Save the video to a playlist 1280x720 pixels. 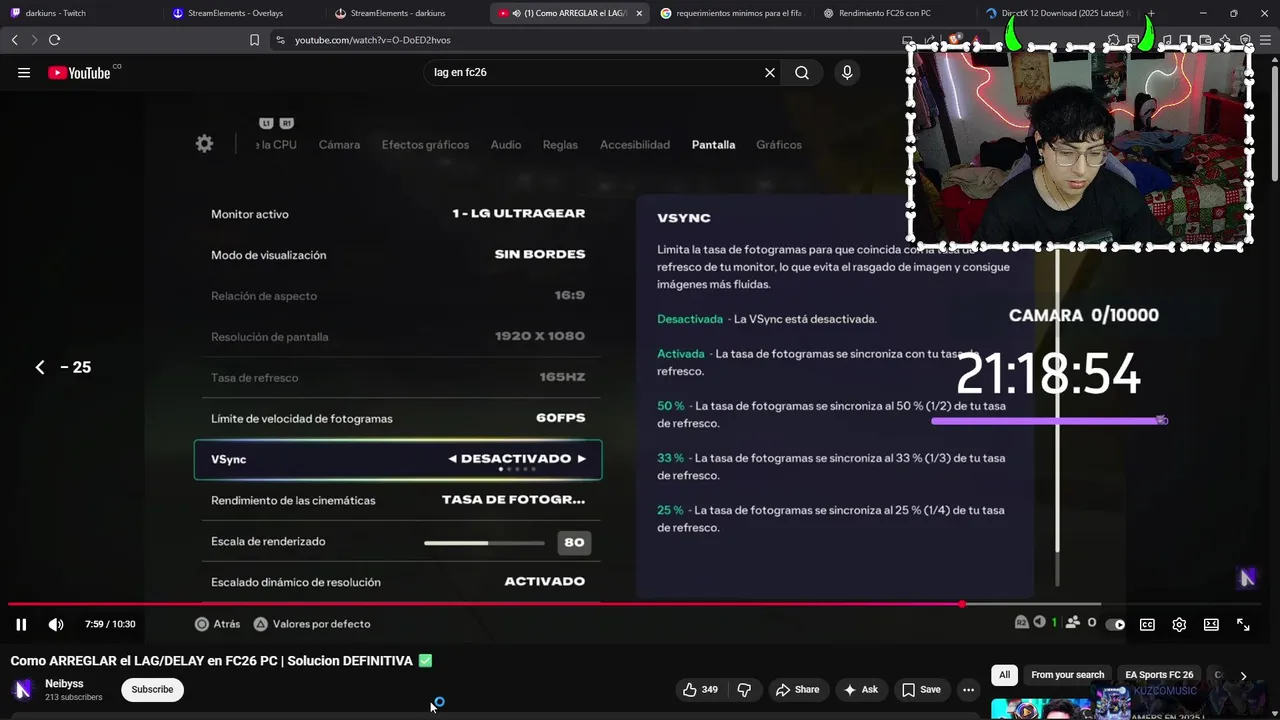click(x=921, y=689)
